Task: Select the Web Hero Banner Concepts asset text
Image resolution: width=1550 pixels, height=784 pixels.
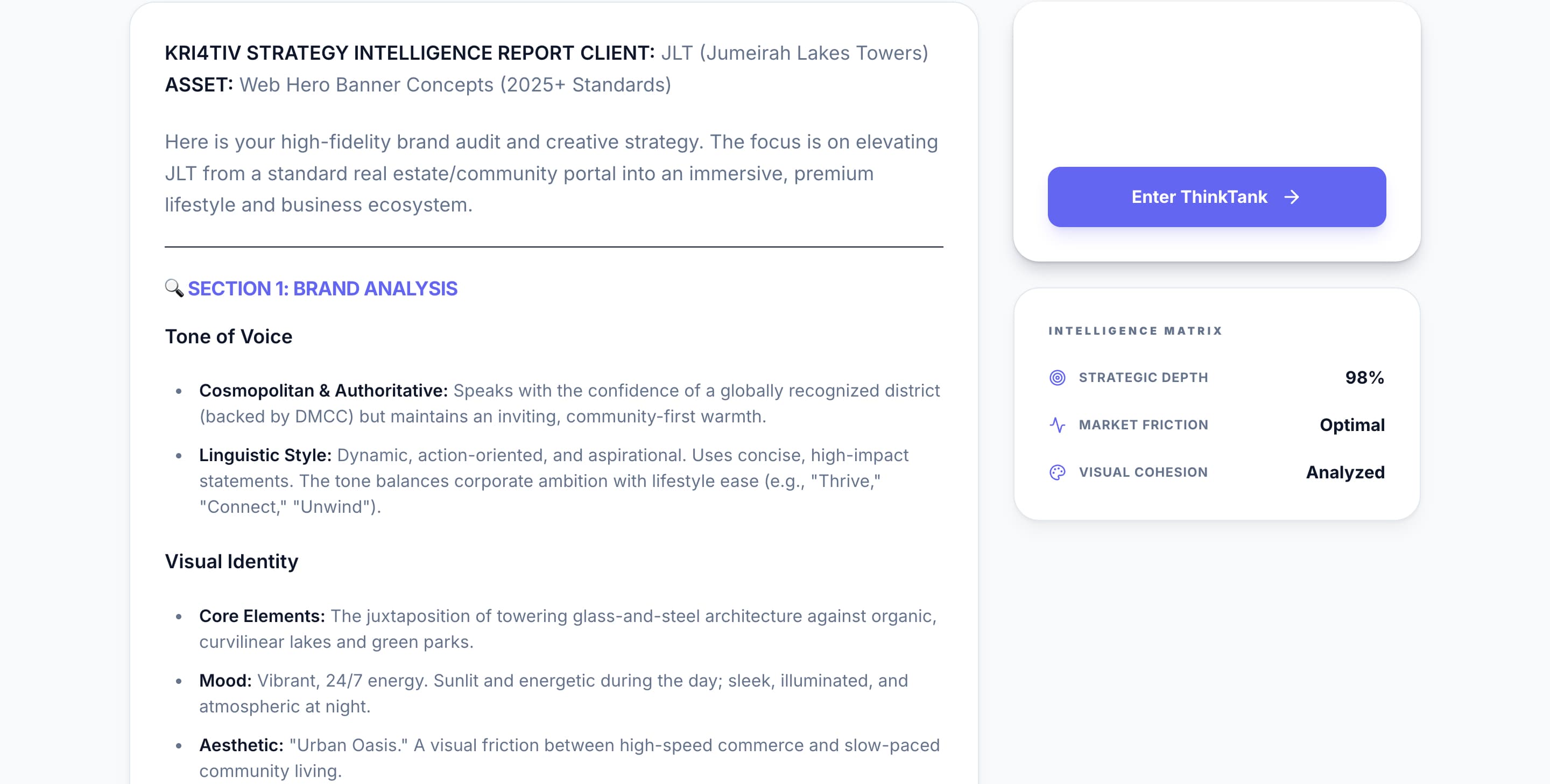Action: pyautogui.click(x=454, y=84)
